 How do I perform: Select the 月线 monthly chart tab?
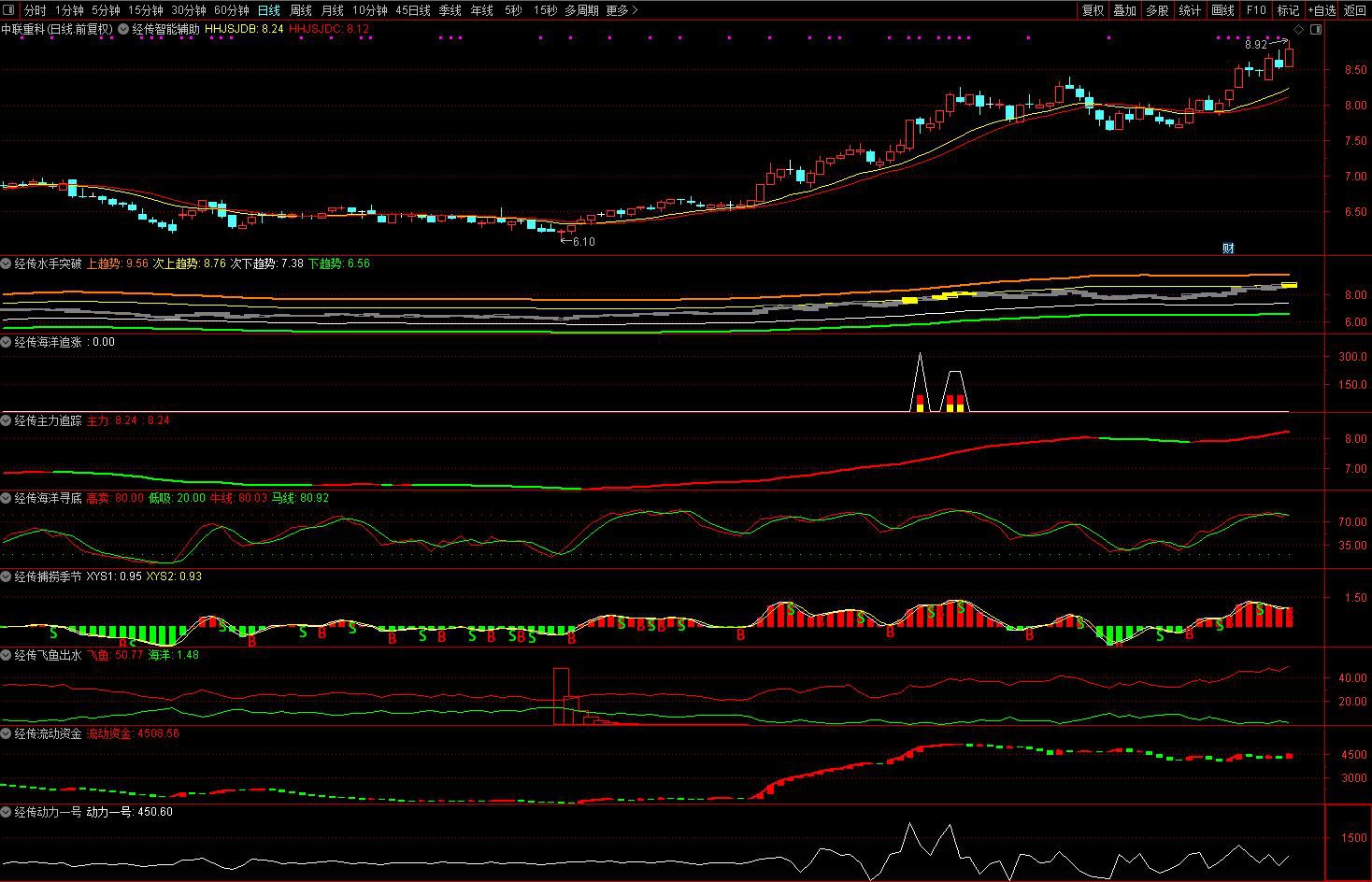click(x=333, y=10)
